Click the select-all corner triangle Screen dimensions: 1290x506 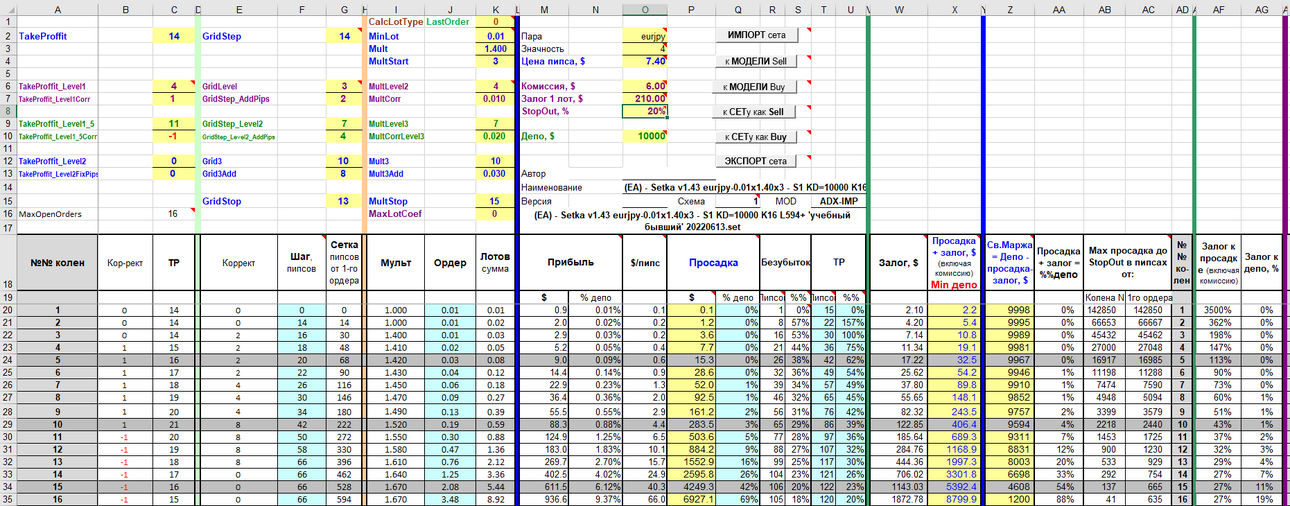[8, 9]
